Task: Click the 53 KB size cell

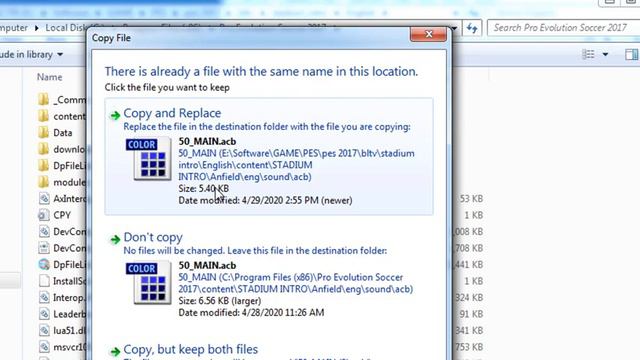Action: [471, 199]
